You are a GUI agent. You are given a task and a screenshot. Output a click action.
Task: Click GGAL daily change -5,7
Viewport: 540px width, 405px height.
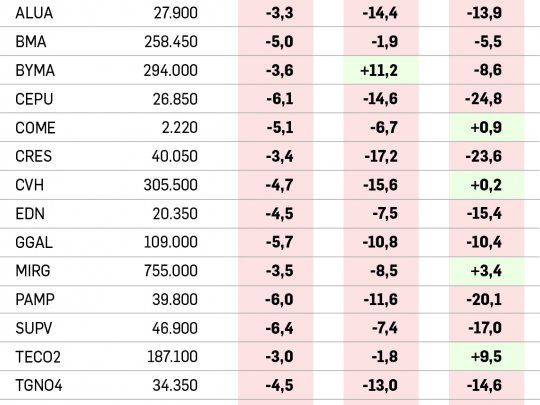pyautogui.click(x=279, y=242)
